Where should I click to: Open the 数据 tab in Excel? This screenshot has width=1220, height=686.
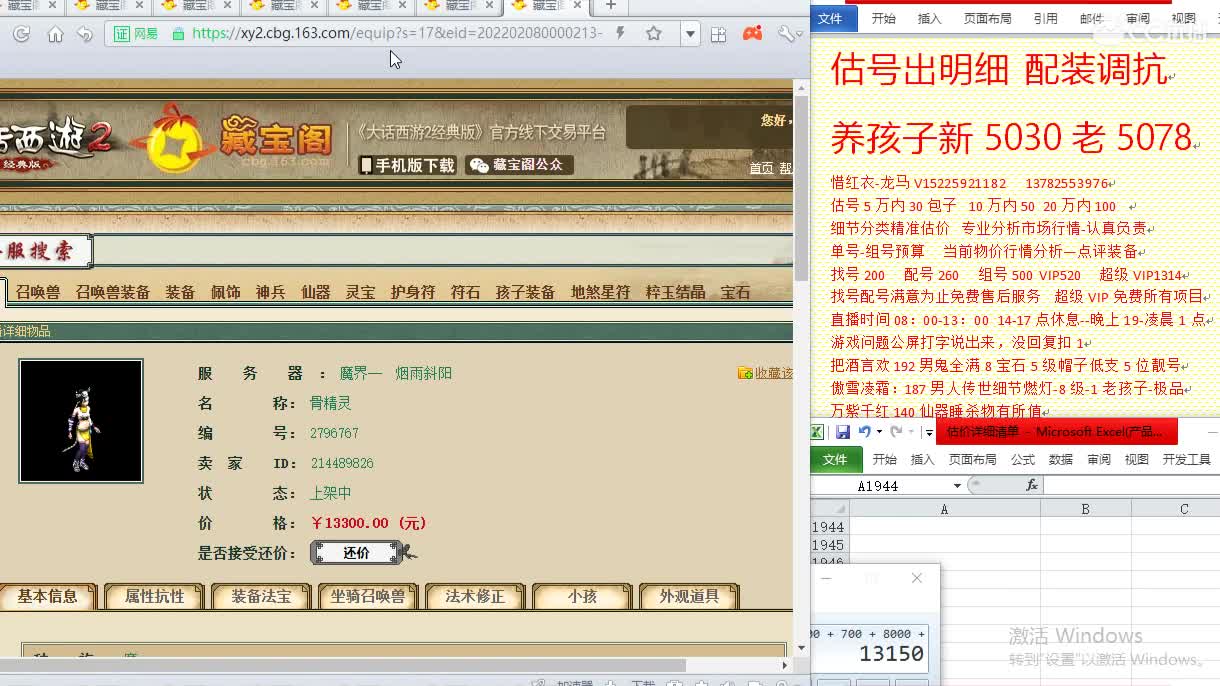(1061, 459)
